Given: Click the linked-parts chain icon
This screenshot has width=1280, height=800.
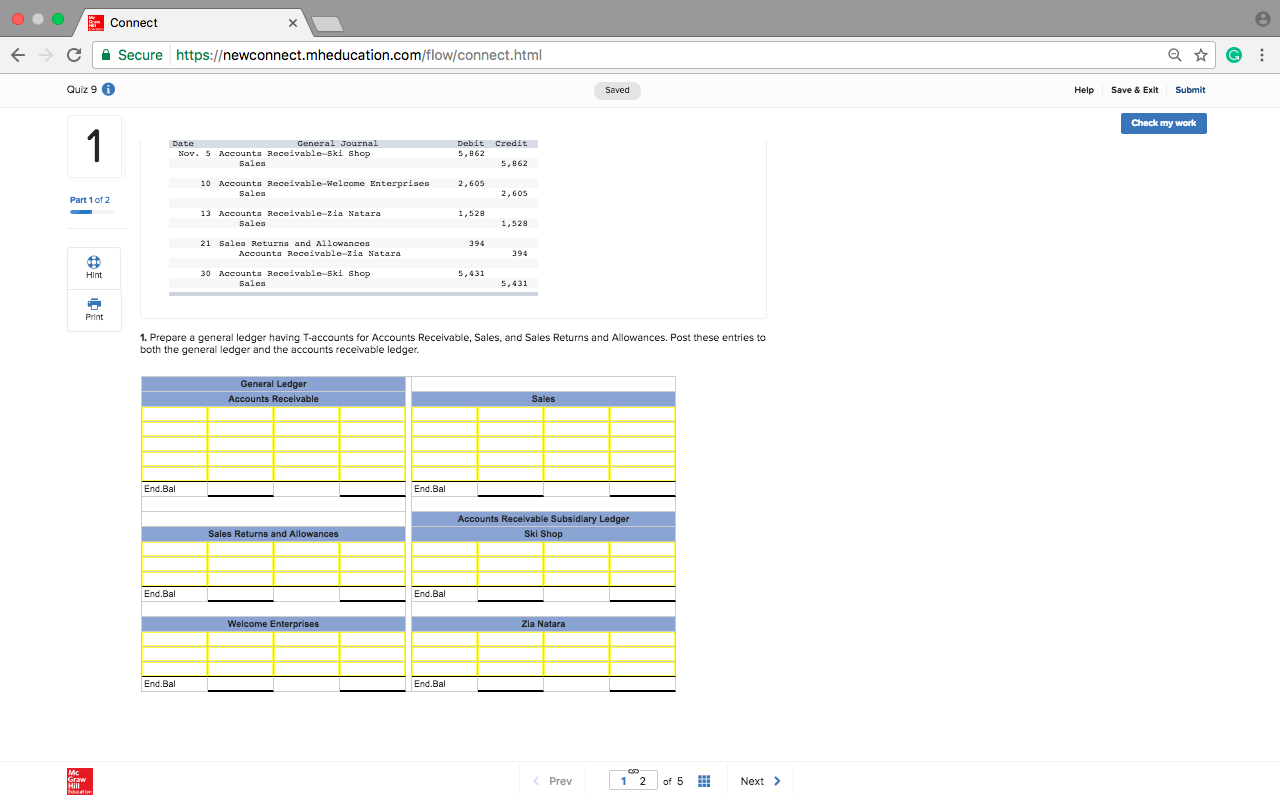Looking at the screenshot, I should (634, 770).
